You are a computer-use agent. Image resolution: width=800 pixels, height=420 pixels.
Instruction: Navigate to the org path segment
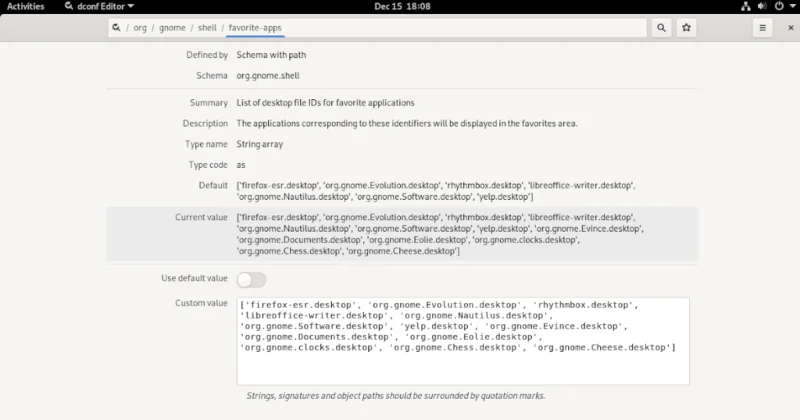click(x=140, y=28)
